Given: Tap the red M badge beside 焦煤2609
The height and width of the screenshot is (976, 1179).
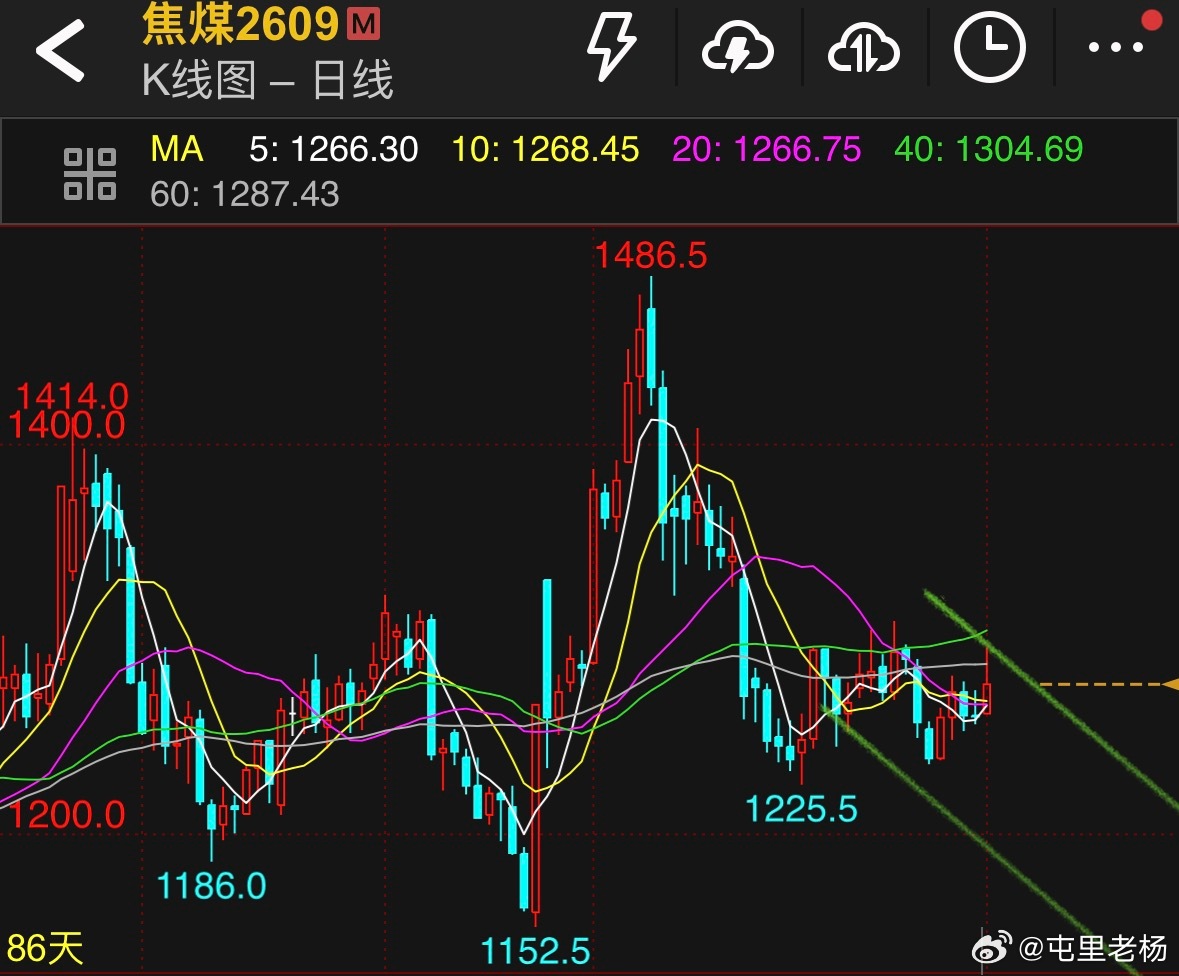Looking at the screenshot, I should (x=364, y=24).
